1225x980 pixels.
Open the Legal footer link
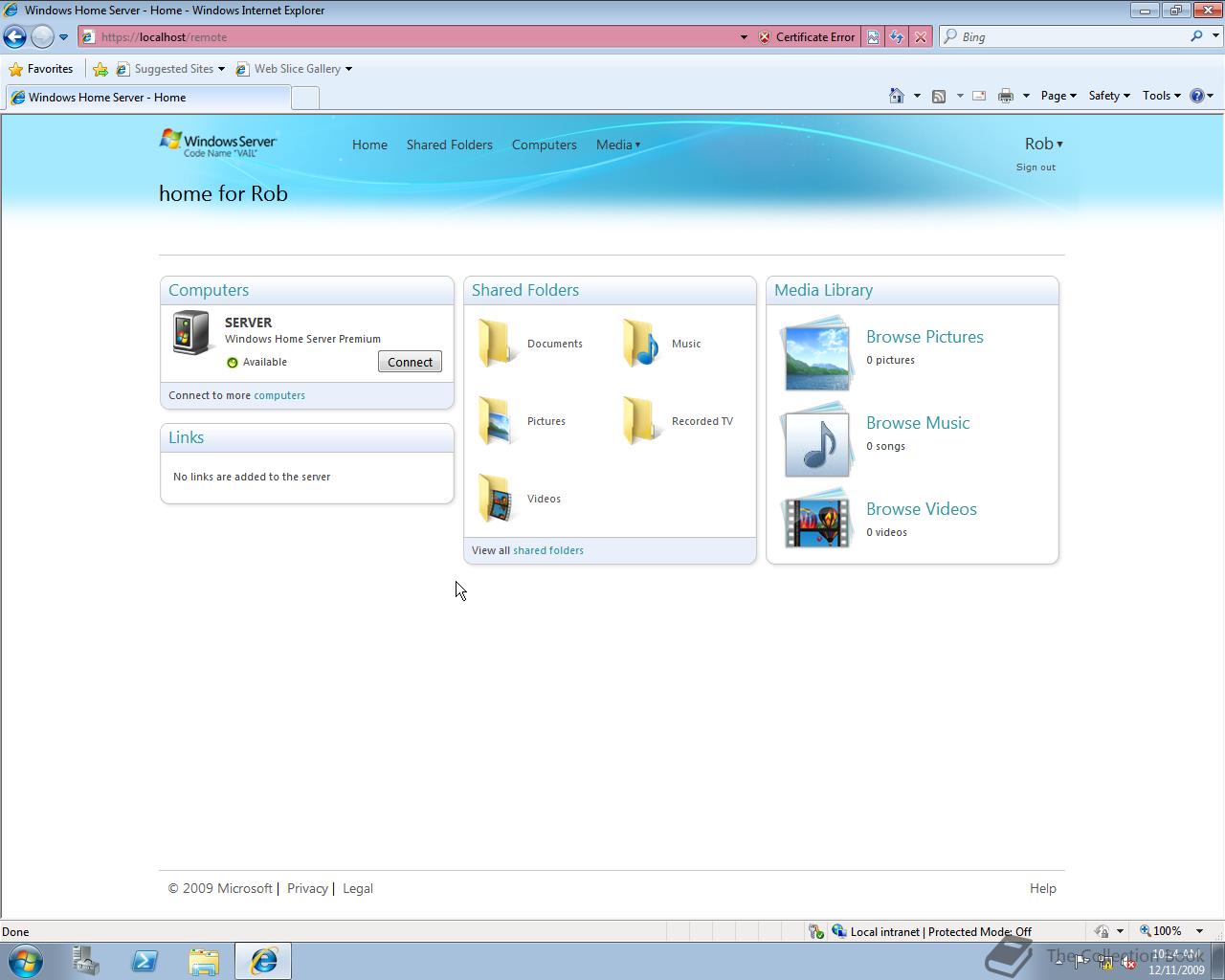coord(358,888)
